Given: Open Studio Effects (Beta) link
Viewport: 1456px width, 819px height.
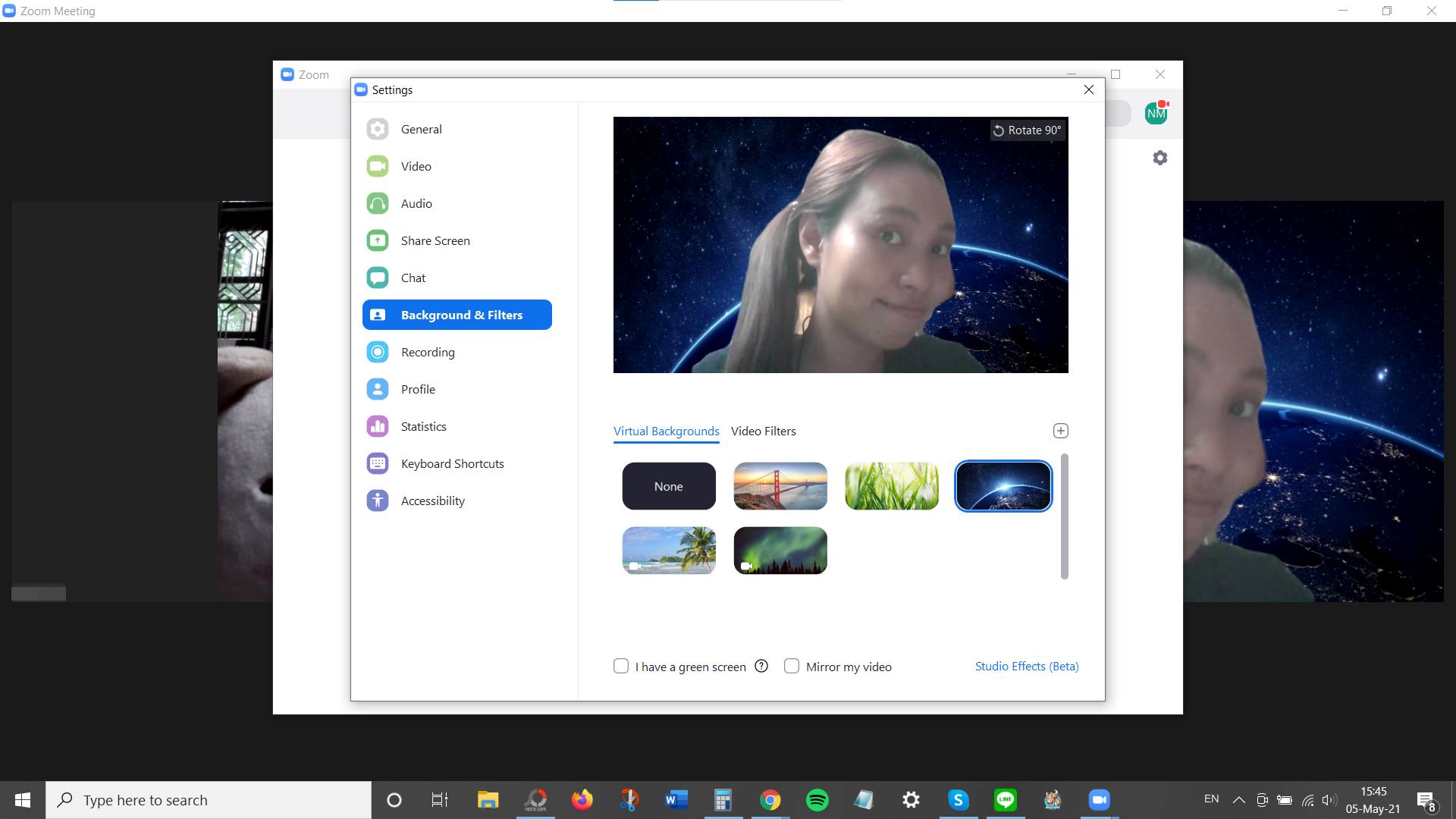Looking at the screenshot, I should [1026, 666].
